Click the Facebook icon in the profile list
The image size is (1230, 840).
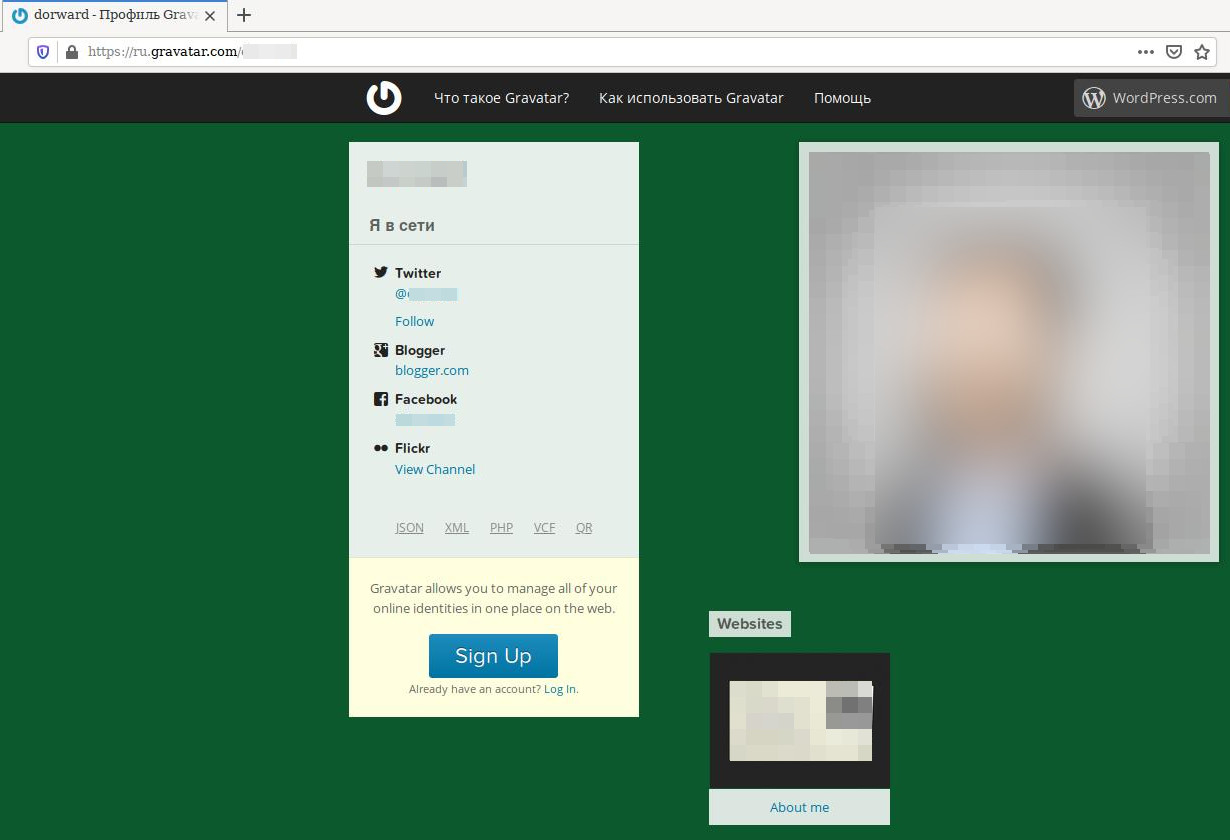(x=381, y=399)
